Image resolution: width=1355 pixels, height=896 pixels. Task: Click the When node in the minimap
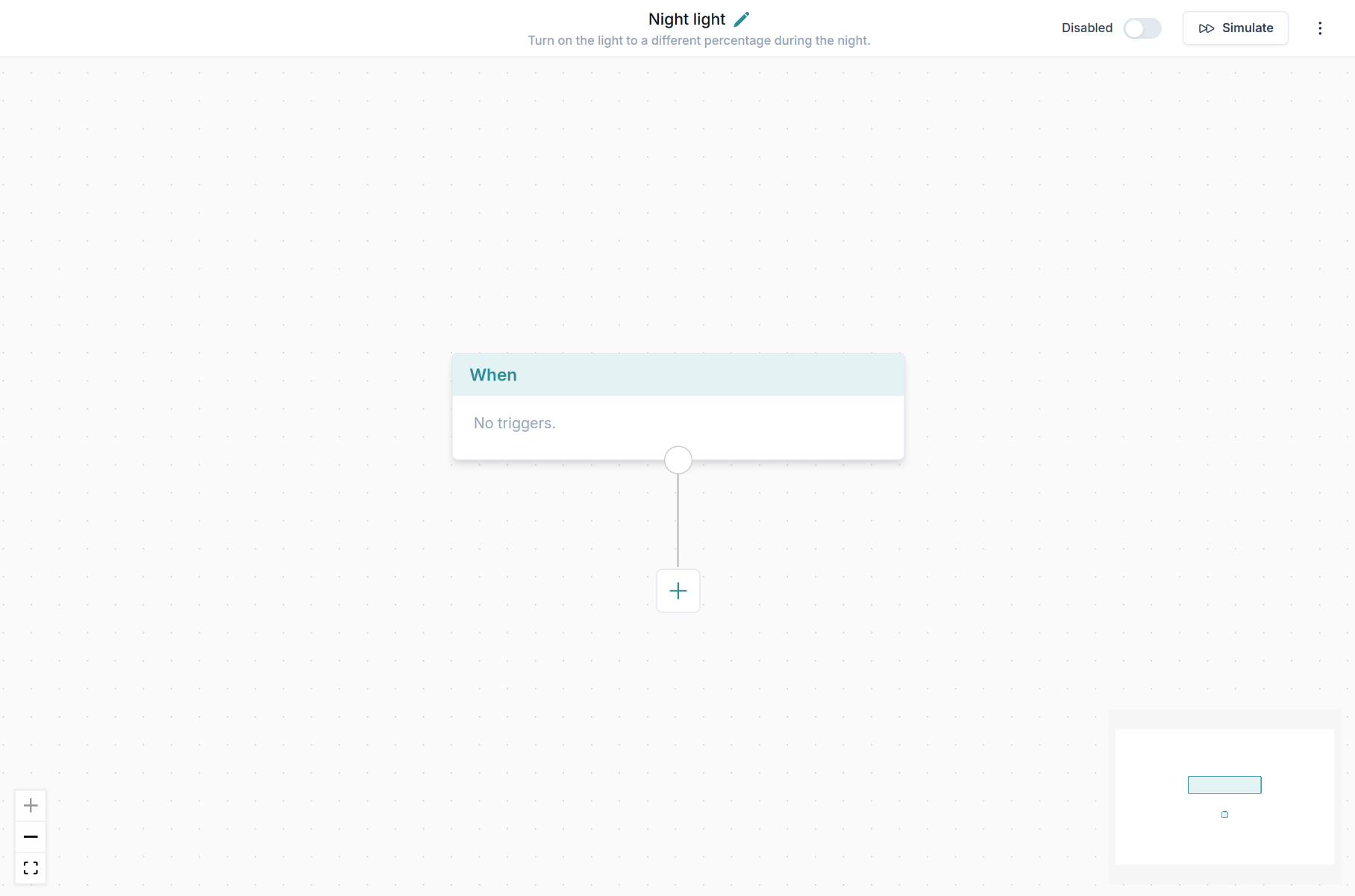(x=1224, y=785)
